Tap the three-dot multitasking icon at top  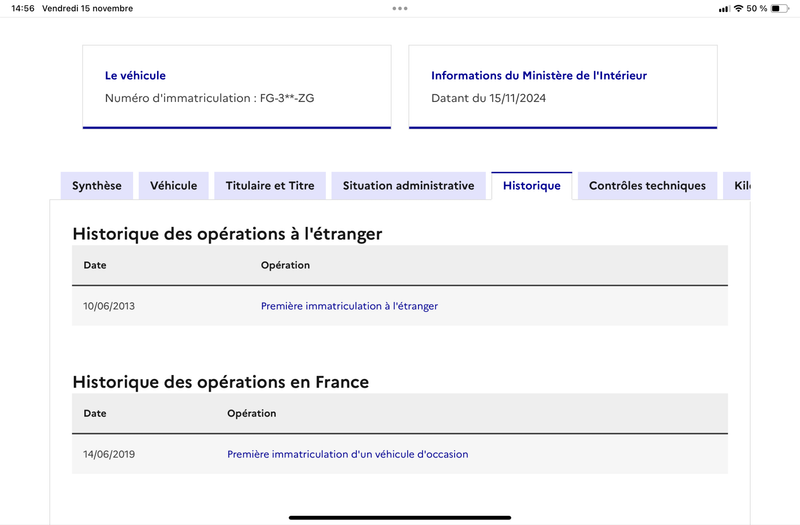(400, 8)
